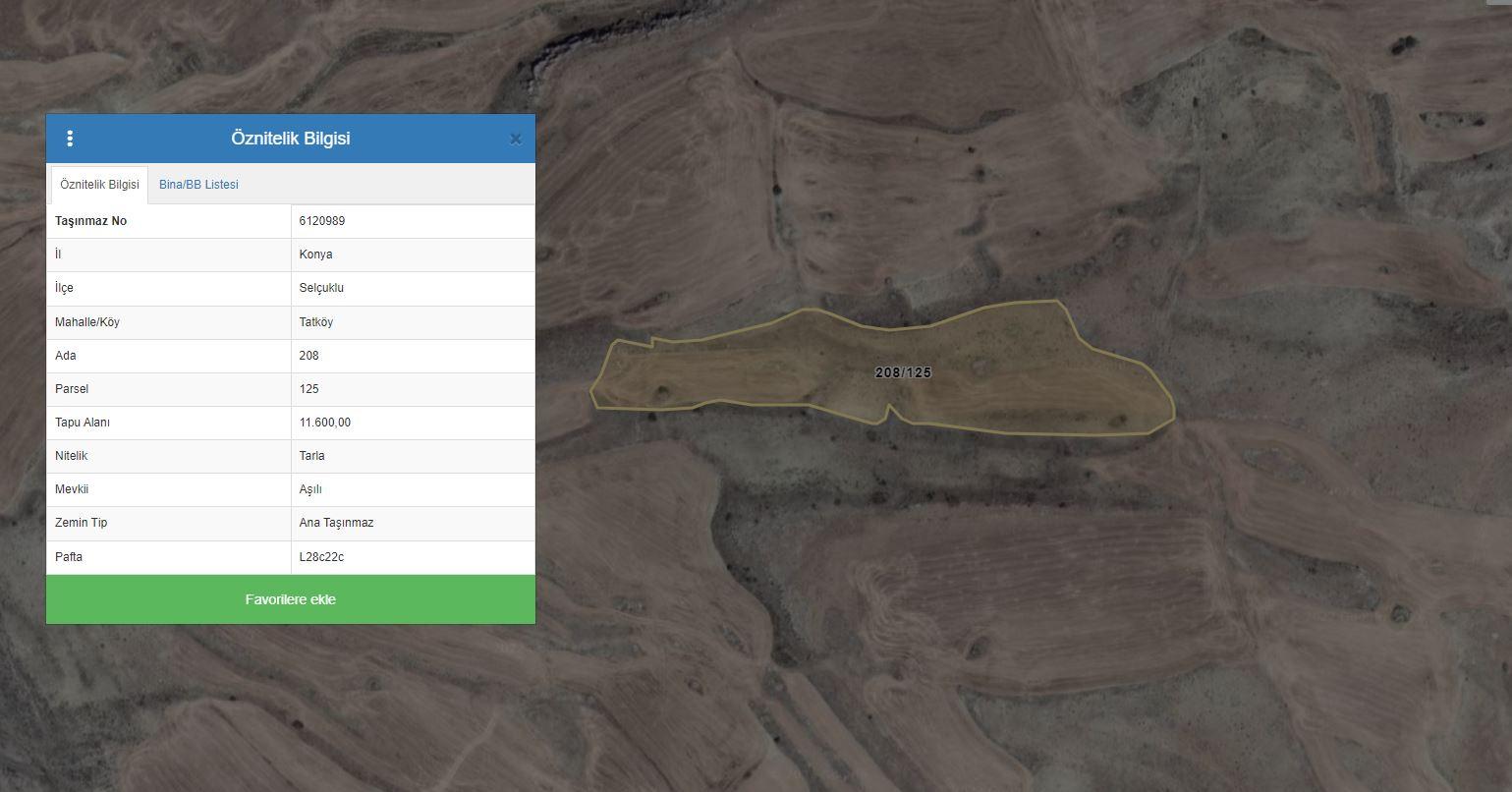Screen dimensions: 1512x792
Task: Click the Parsel value 125
Action: 308,389
